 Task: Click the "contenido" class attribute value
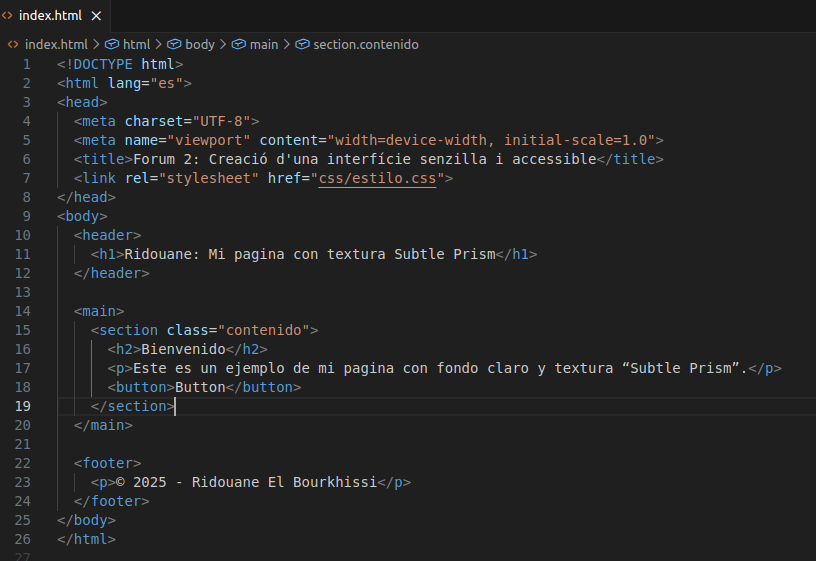pyautogui.click(x=267, y=330)
